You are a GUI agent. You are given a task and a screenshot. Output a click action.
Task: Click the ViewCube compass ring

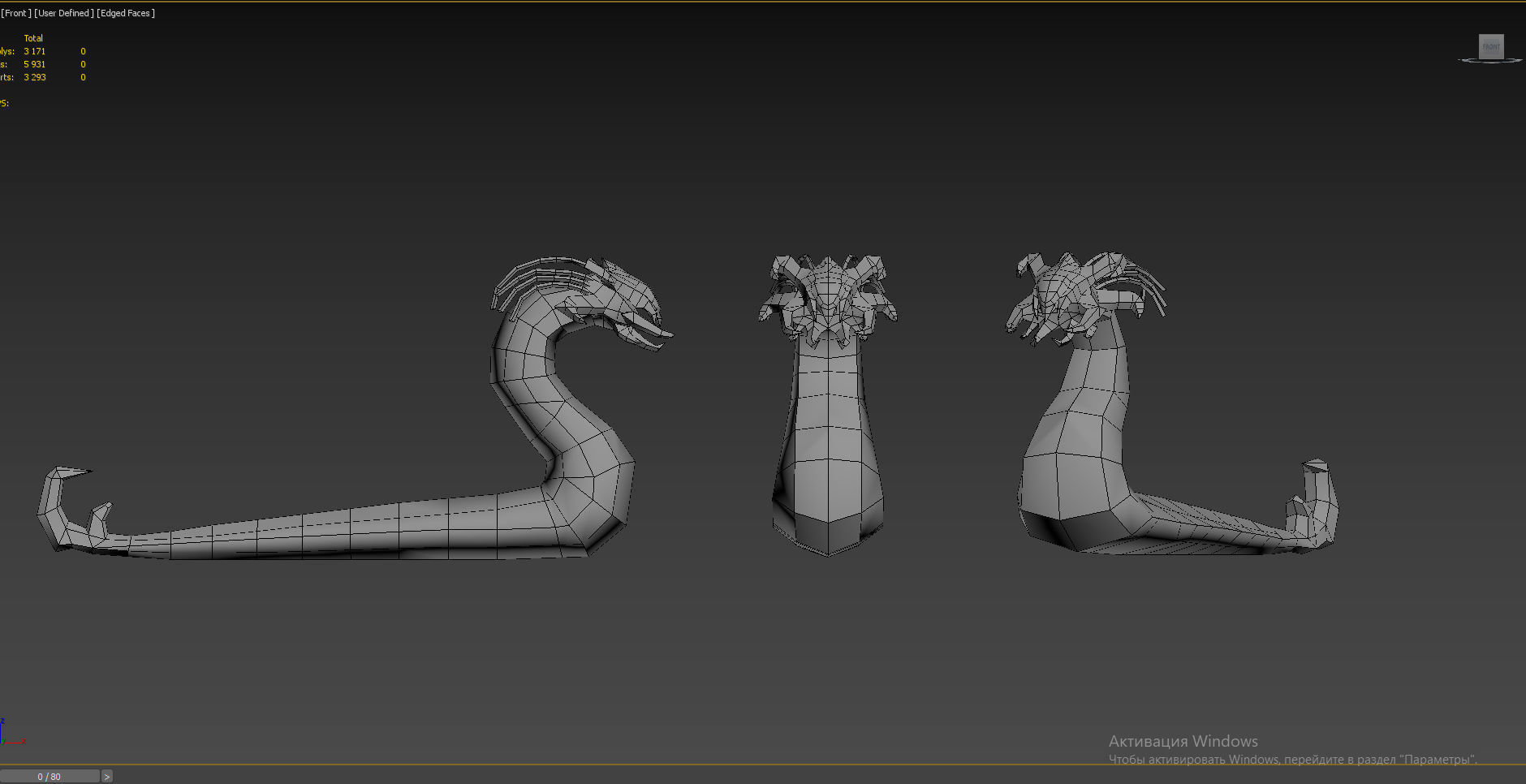pyautogui.click(x=1467, y=62)
